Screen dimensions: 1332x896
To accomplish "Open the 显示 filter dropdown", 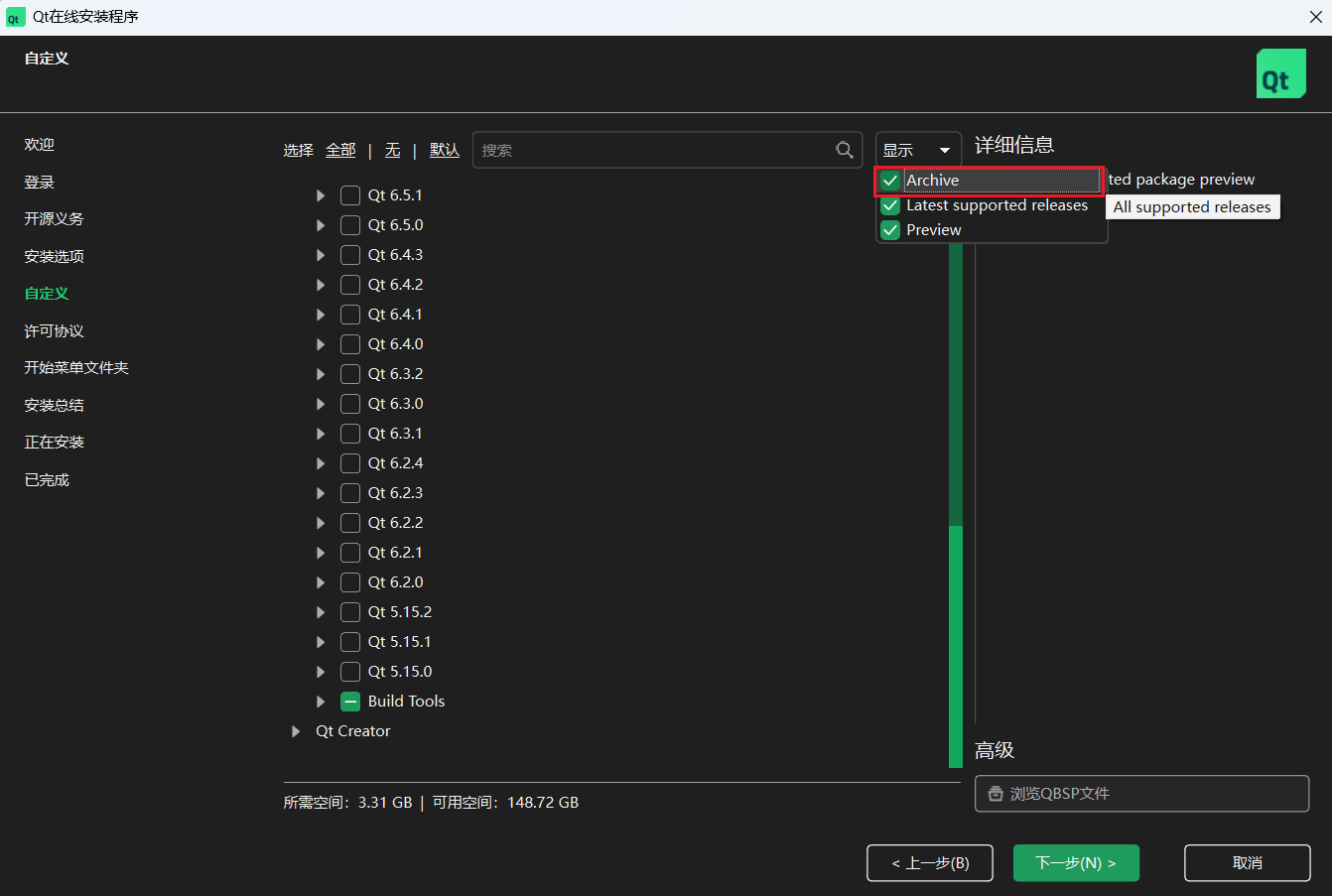I will pos(917,150).
